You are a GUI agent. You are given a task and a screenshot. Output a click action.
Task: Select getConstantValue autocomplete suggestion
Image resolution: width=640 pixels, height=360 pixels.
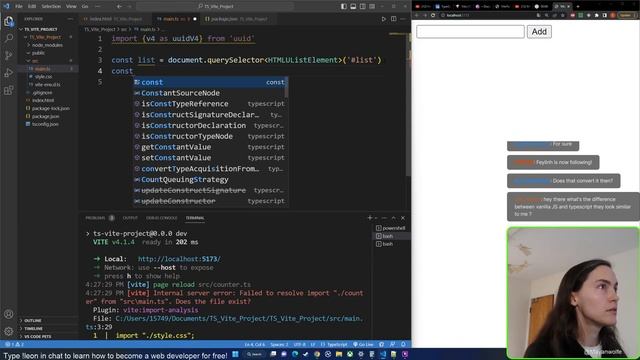pos(210,147)
